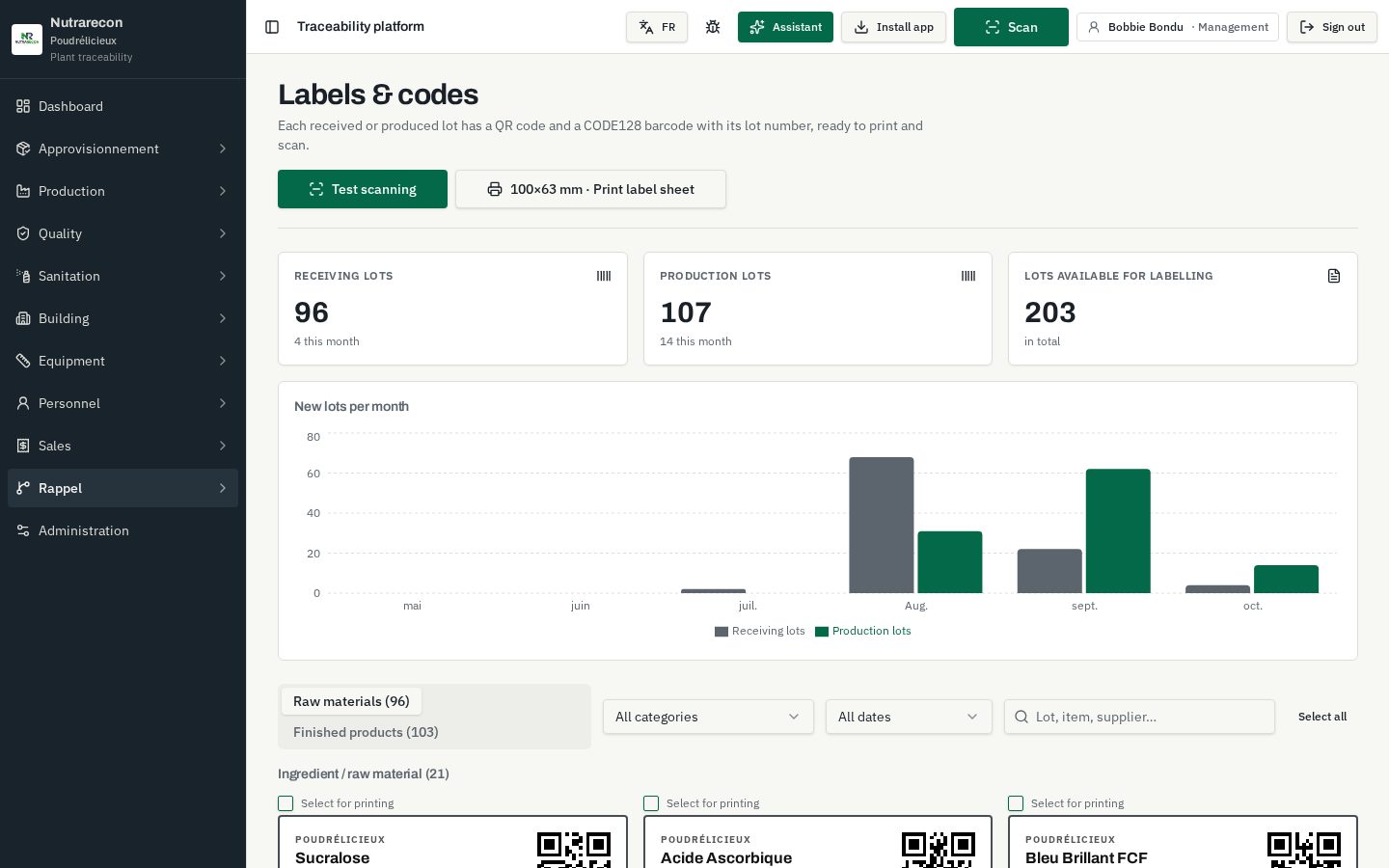Click Select all labels
Viewport: 1389px width, 868px height.
(1322, 717)
